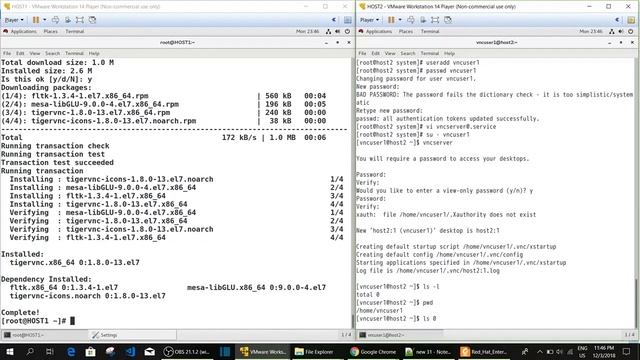640x360 pixels.
Task: Click HOST1 removable devices toolbar icon
Action: pyautogui.click(x=68, y=20)
